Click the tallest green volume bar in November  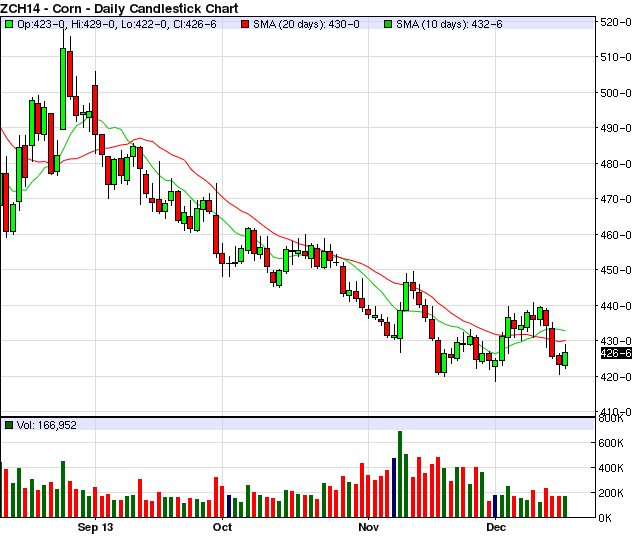pyautogui.click(x=400, y=474)
